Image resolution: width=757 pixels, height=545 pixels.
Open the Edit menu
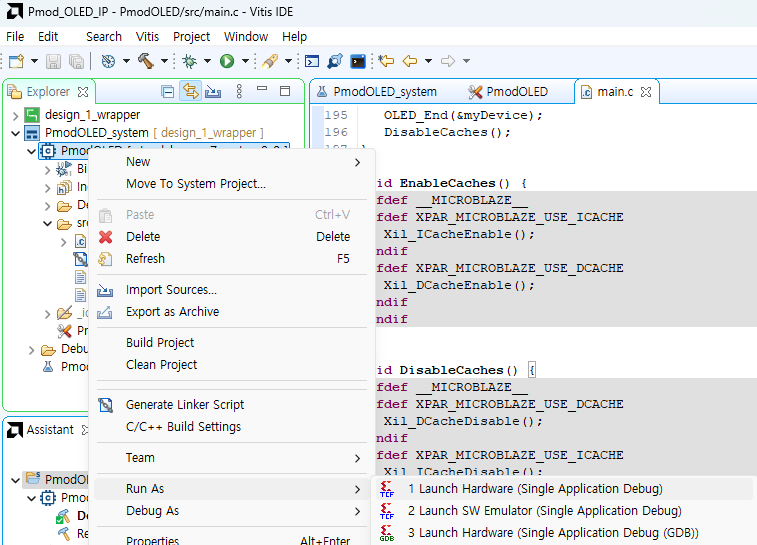(48, 37)
